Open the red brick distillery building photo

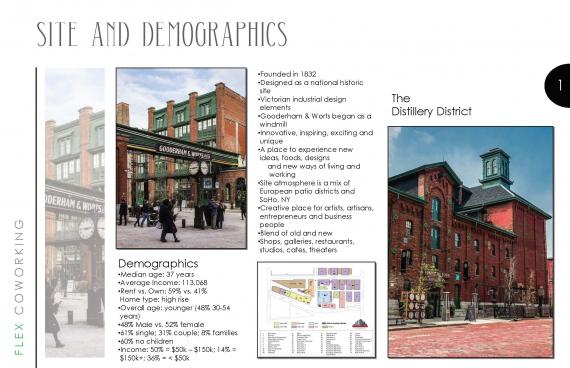[x=471, y=242]
